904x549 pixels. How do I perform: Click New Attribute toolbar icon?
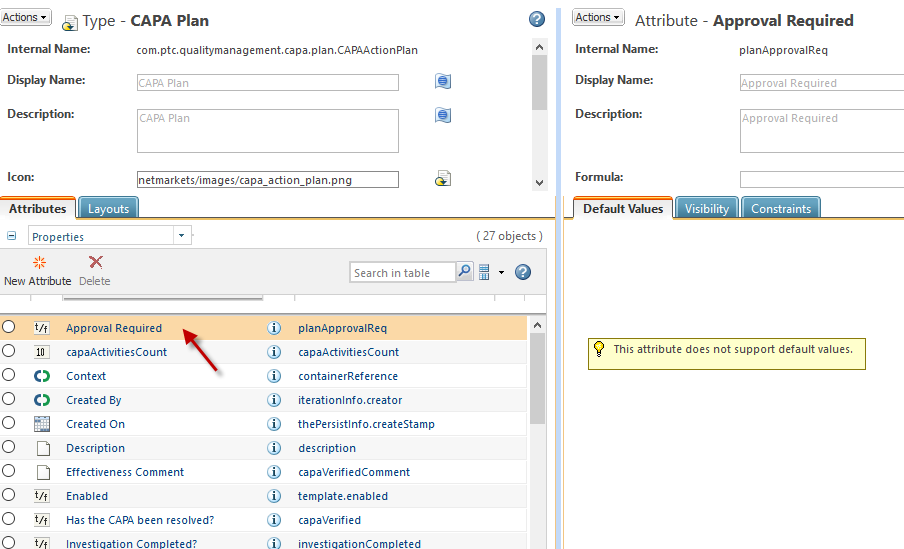coord(39,263)
